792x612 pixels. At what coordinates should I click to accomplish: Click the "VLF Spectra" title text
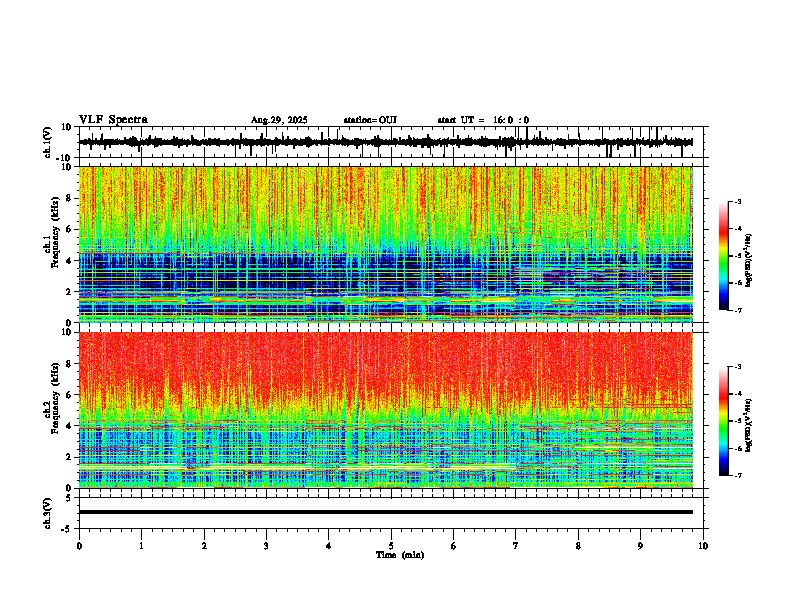click(113, 120)
